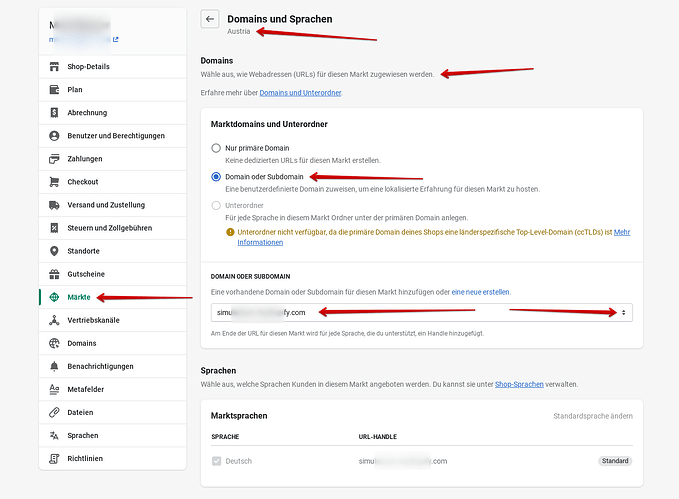Click the eine neue erstellen link

click(480, 292)
